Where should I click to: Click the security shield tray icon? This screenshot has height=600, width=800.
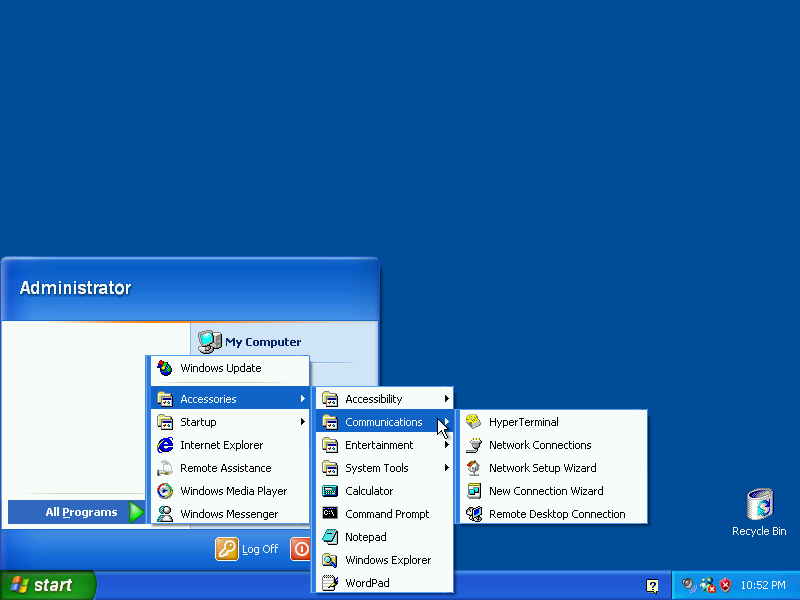(725, 585)
